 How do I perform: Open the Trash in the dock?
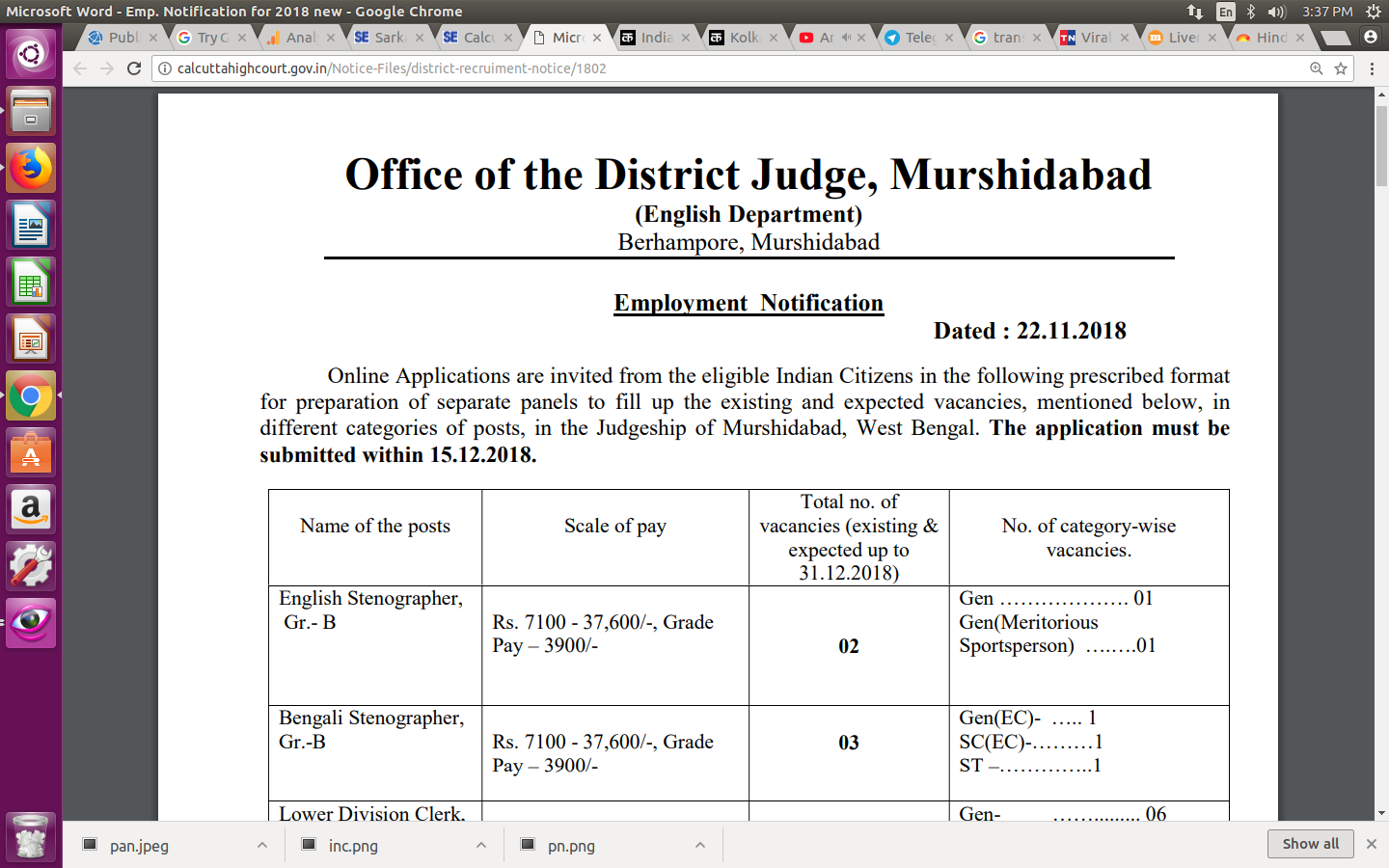tap(31, 836)
